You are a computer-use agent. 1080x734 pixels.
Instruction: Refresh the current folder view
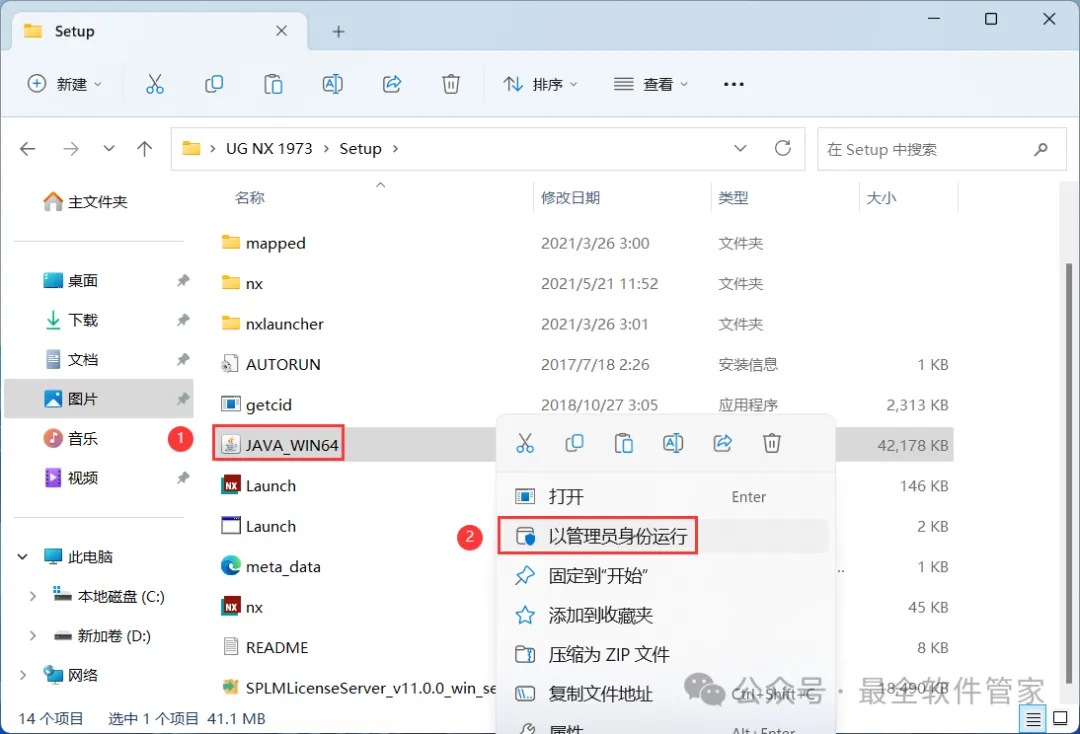pyautogui.click(x=782, y=148)
